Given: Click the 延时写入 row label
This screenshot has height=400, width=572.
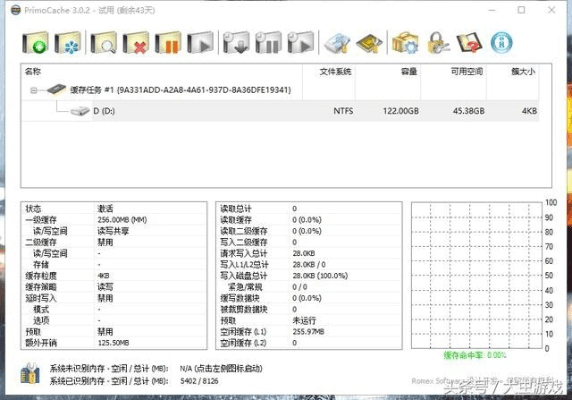Looking at the screenshot, I should pyautogui.click(x=41, y=298).
